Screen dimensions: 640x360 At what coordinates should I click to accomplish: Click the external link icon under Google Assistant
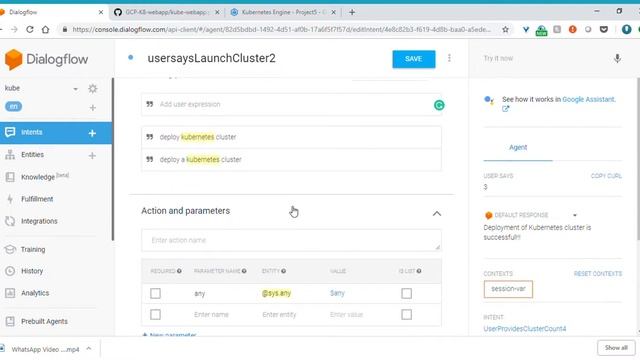coord(506,109)
